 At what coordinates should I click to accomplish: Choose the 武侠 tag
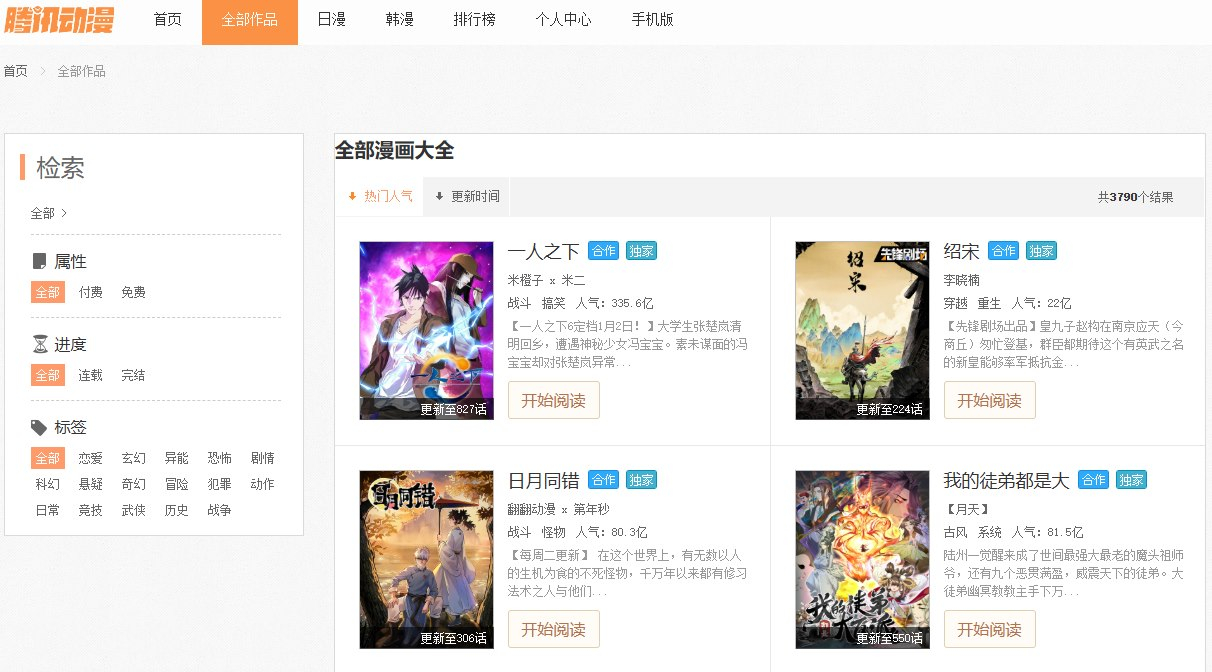tap(134, 510)
